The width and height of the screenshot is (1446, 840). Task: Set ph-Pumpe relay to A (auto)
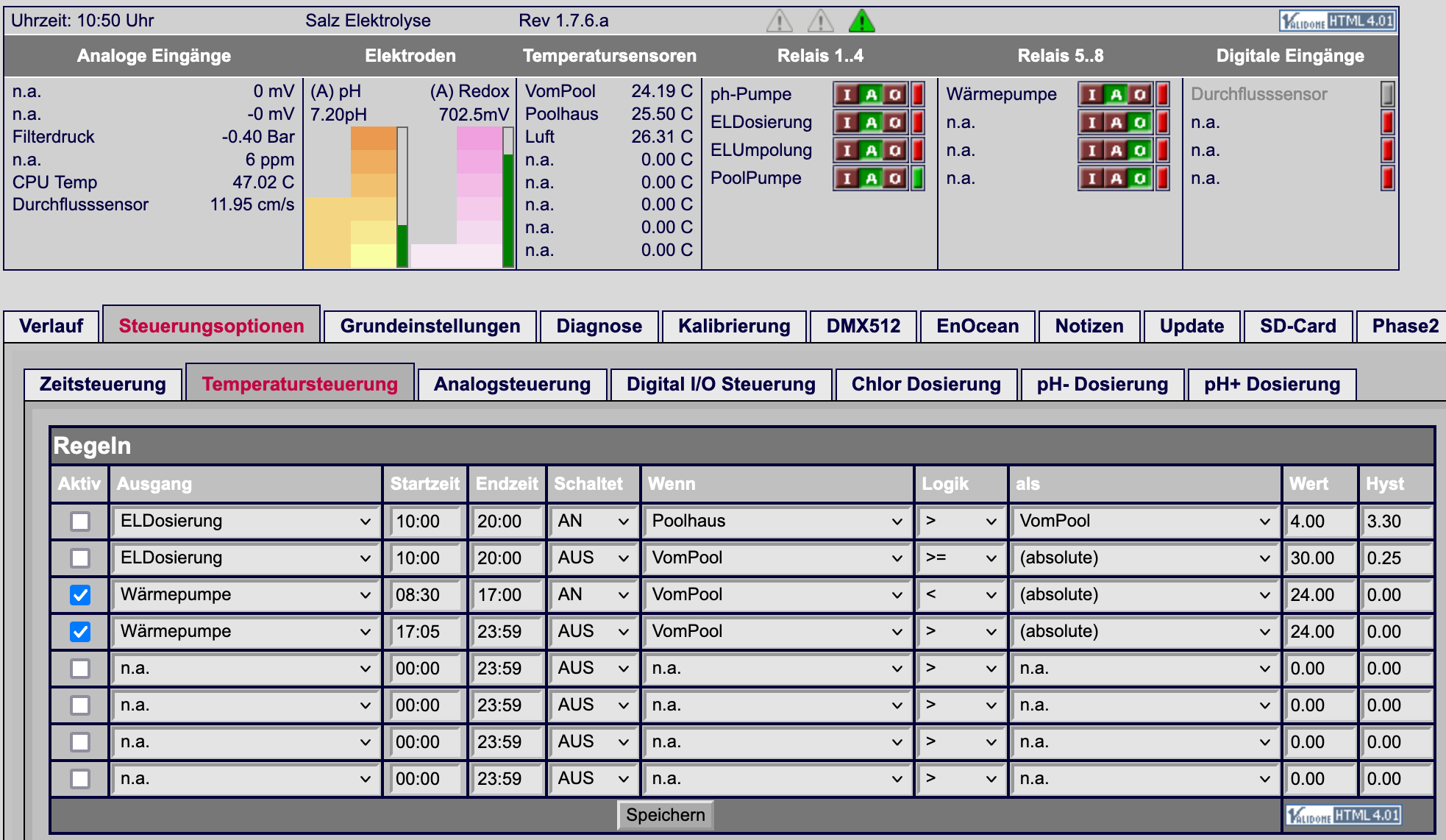pyautogui.click(x=871, y=94)
